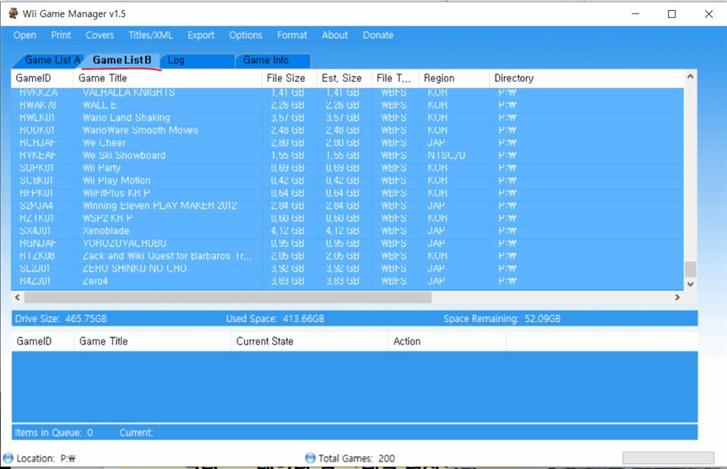
Task: Open the Titles/XML menu
Action: [x=150, y=35]
